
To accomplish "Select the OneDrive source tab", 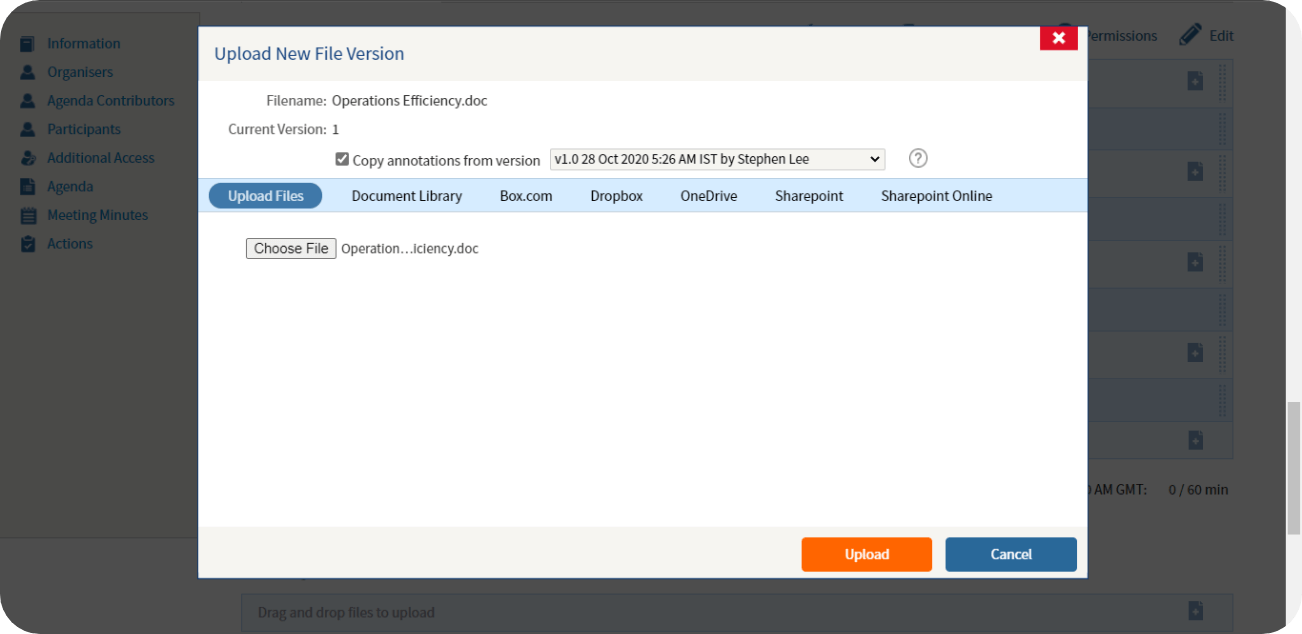I will [708, 196].
